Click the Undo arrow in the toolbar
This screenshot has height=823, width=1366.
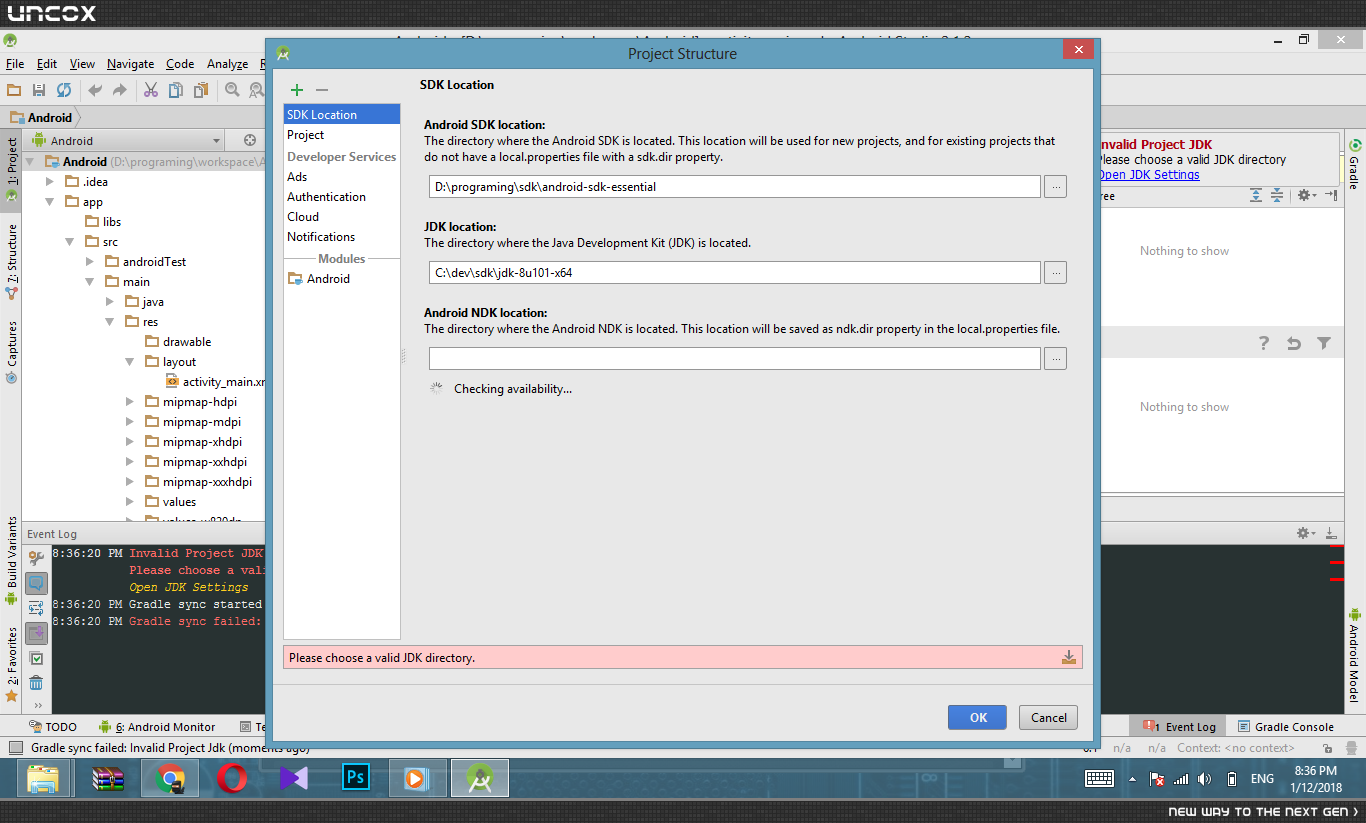pos(95,90)
